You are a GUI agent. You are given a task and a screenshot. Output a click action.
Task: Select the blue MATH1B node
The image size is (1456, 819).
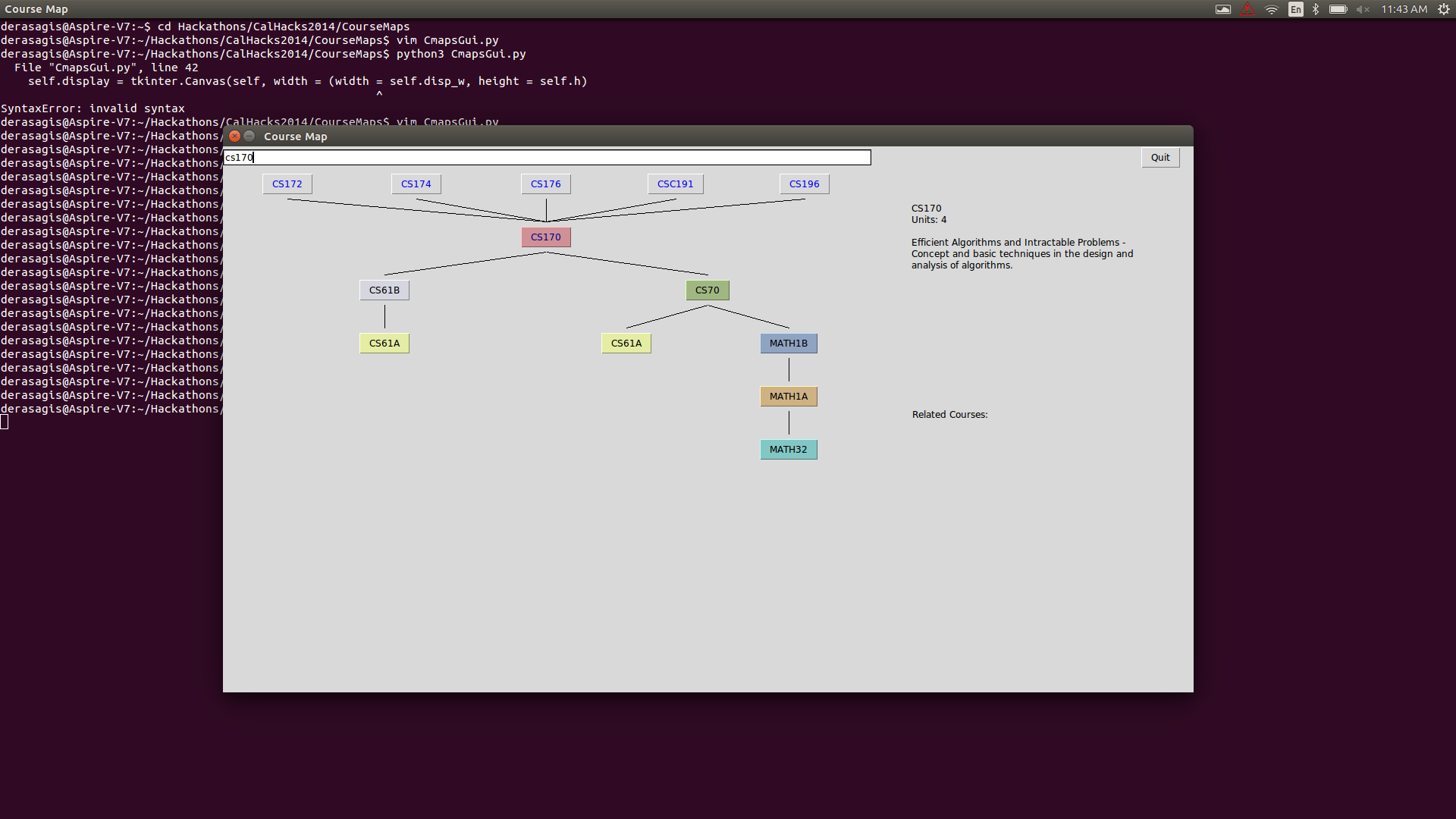tap(788, 344)
